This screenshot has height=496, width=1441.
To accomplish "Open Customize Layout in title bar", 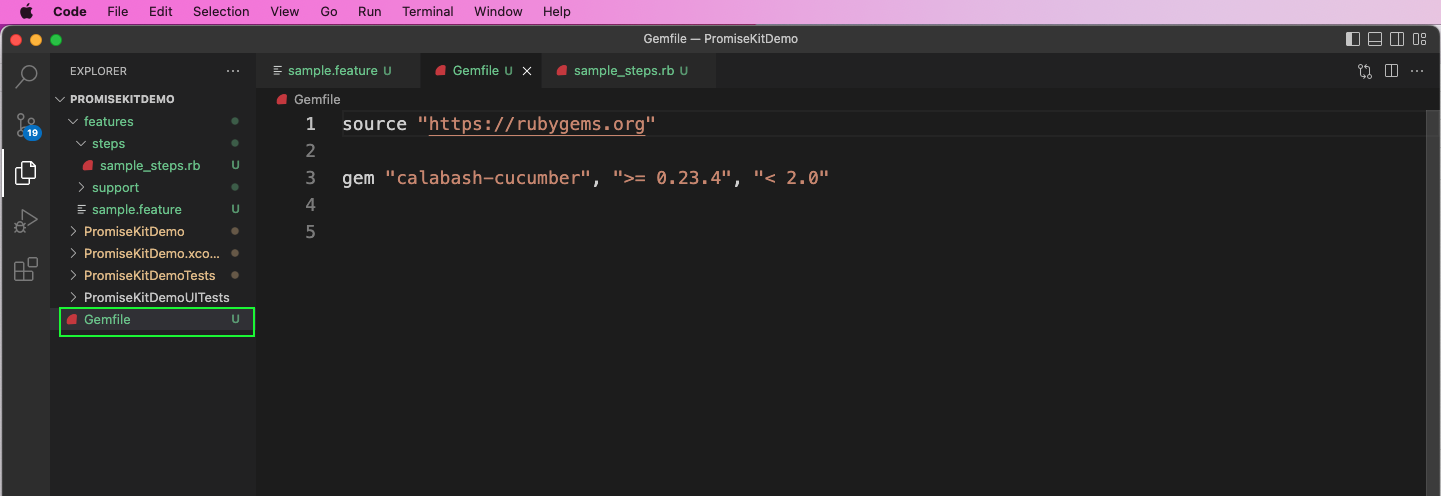I will point(1420,39).
